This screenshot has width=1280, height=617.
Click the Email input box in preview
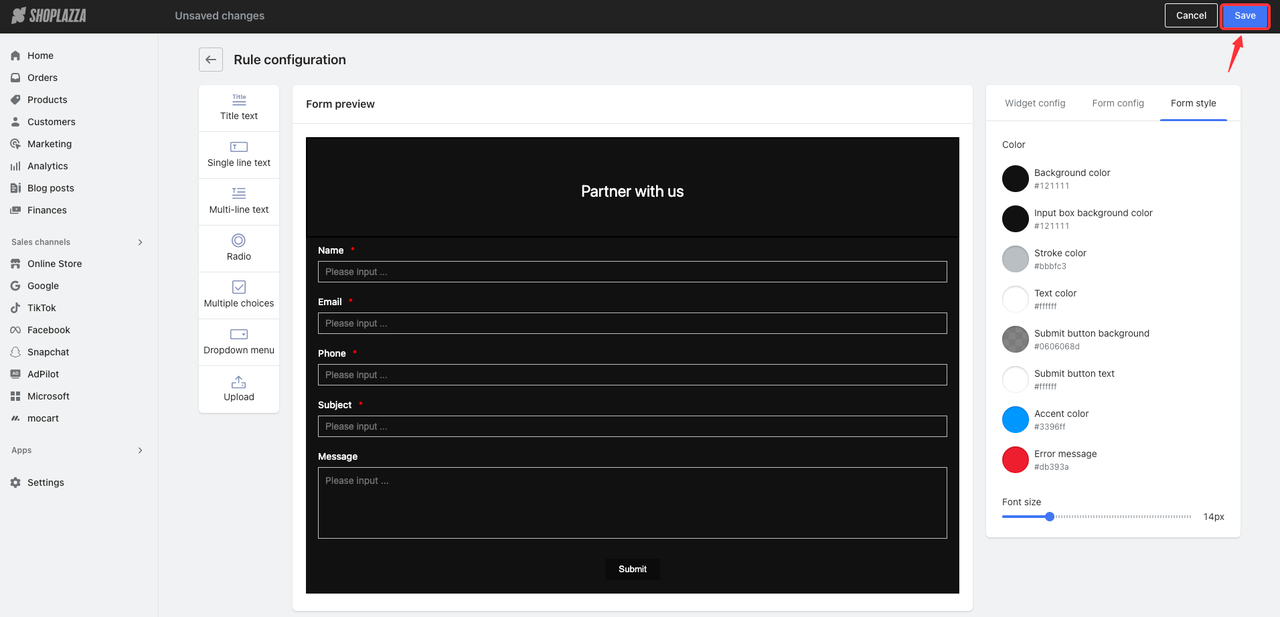[632, 323]
